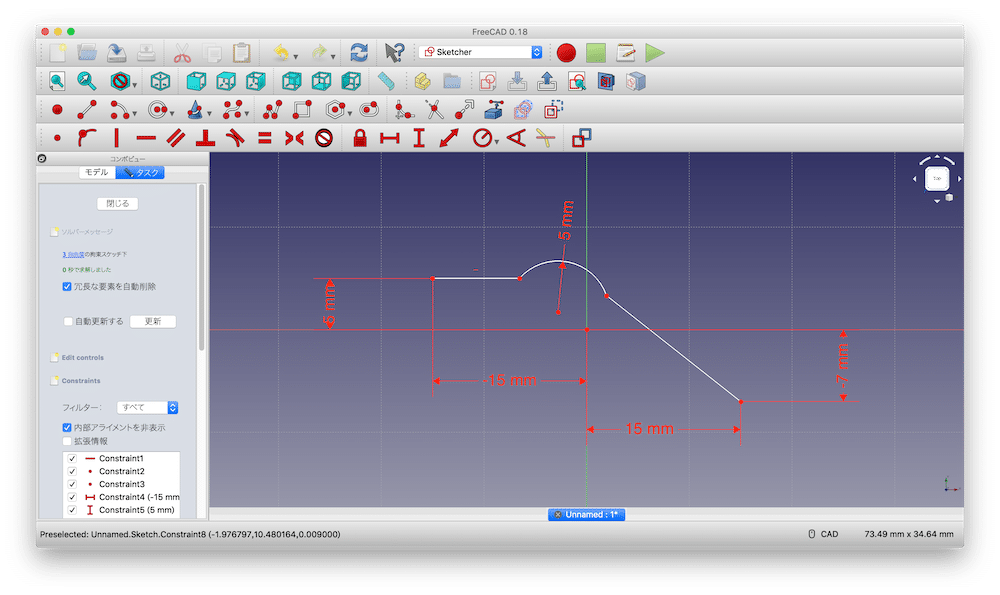
Task: Select the create line tool
Action: [x=87, y=110]
